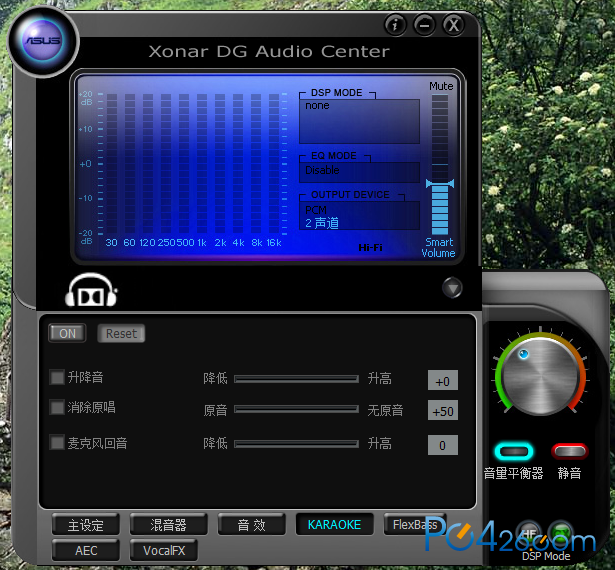Click the Smart Volume label
The width and height of the screenshot is (615, 570).
[439, 248]
